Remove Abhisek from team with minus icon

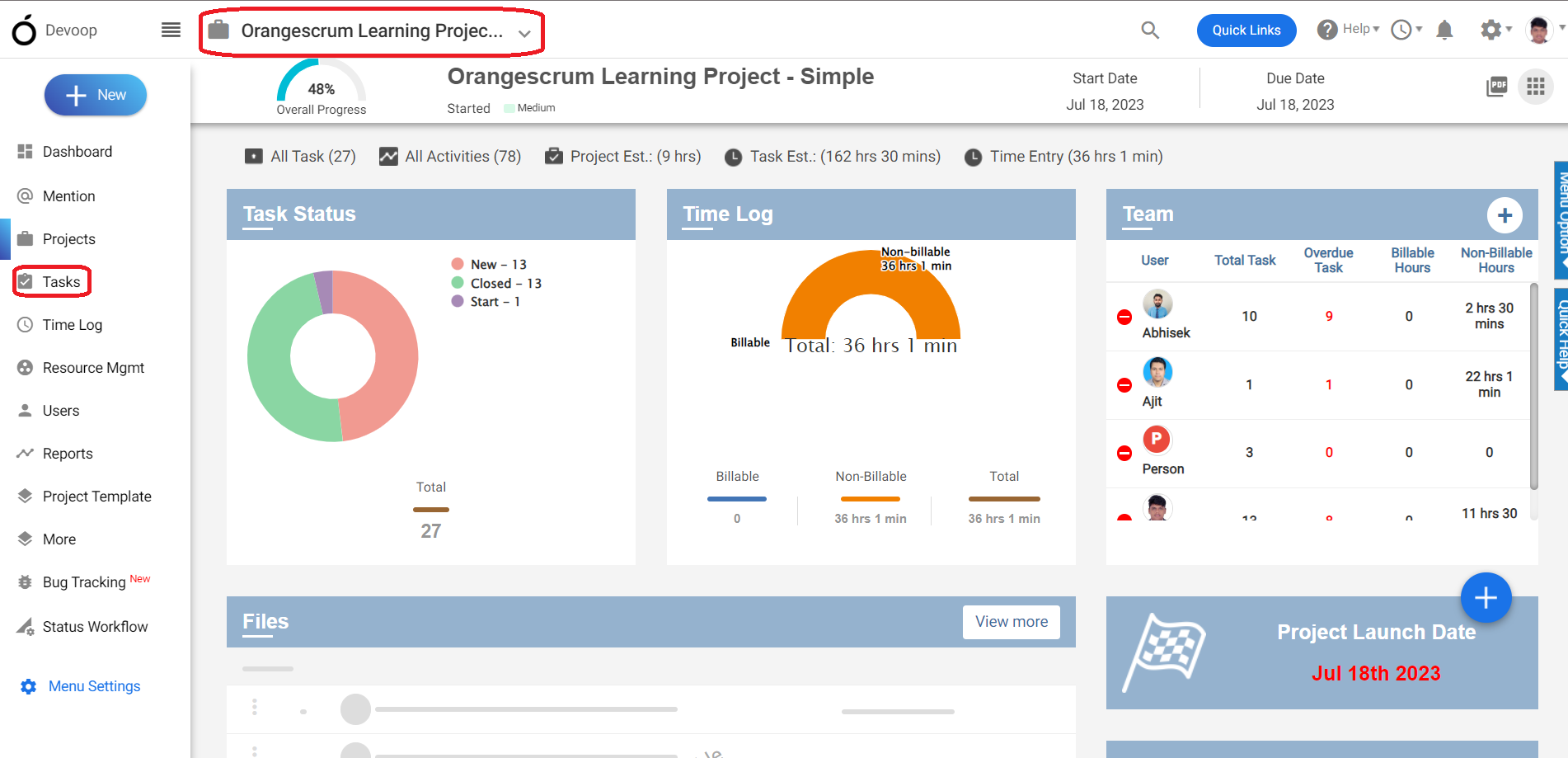pyautogui.click(x=1124, y=317)
